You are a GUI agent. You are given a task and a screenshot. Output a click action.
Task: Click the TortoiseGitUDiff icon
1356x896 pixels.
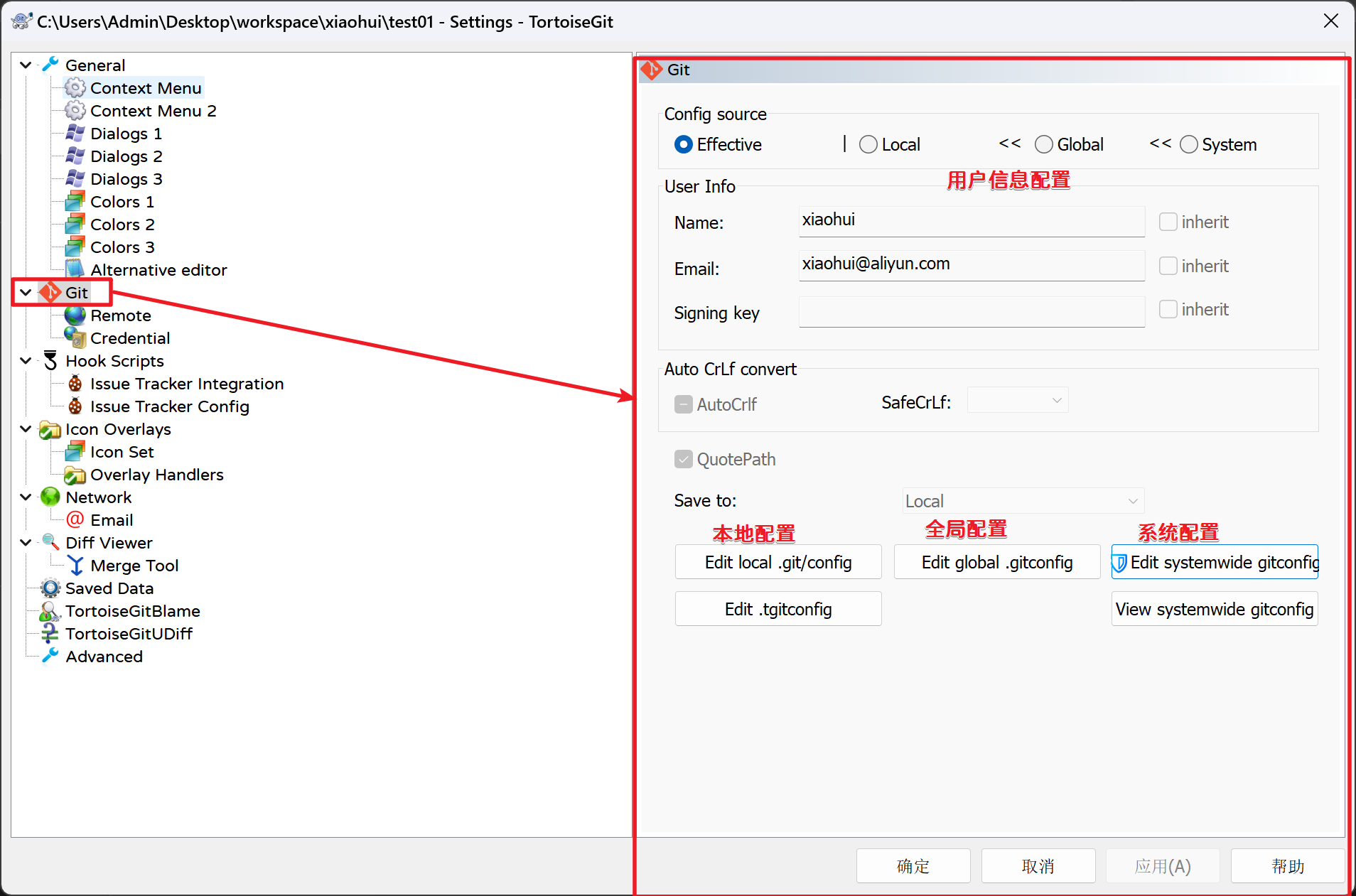pos(50,633)
